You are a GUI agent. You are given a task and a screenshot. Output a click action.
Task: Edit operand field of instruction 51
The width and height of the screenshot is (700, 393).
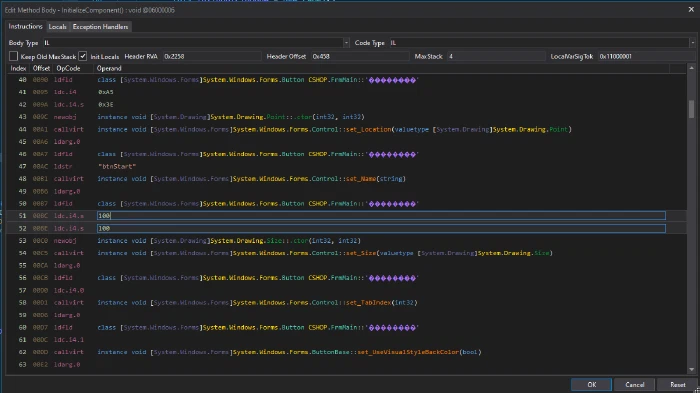[381, 216]
